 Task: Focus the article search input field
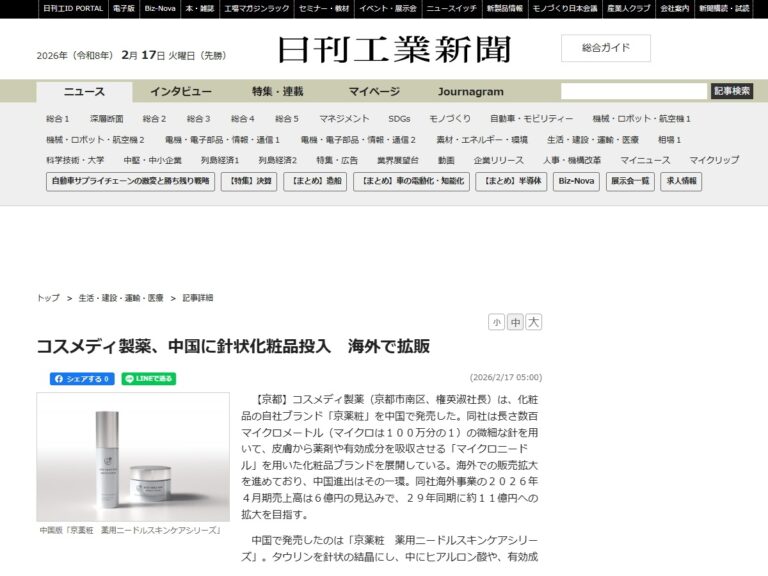(x=634, y=91)
